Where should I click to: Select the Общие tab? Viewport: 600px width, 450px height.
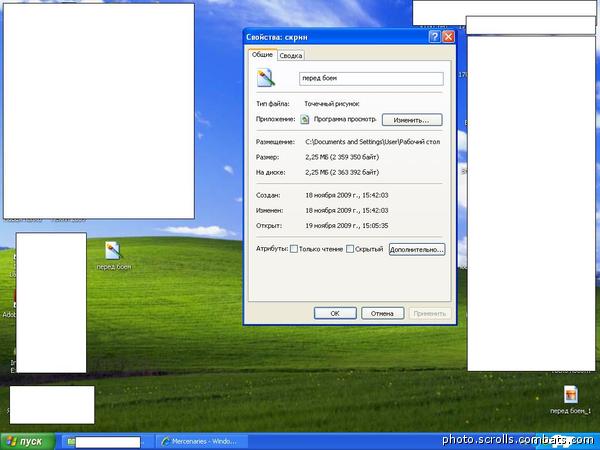click(262, 55)
